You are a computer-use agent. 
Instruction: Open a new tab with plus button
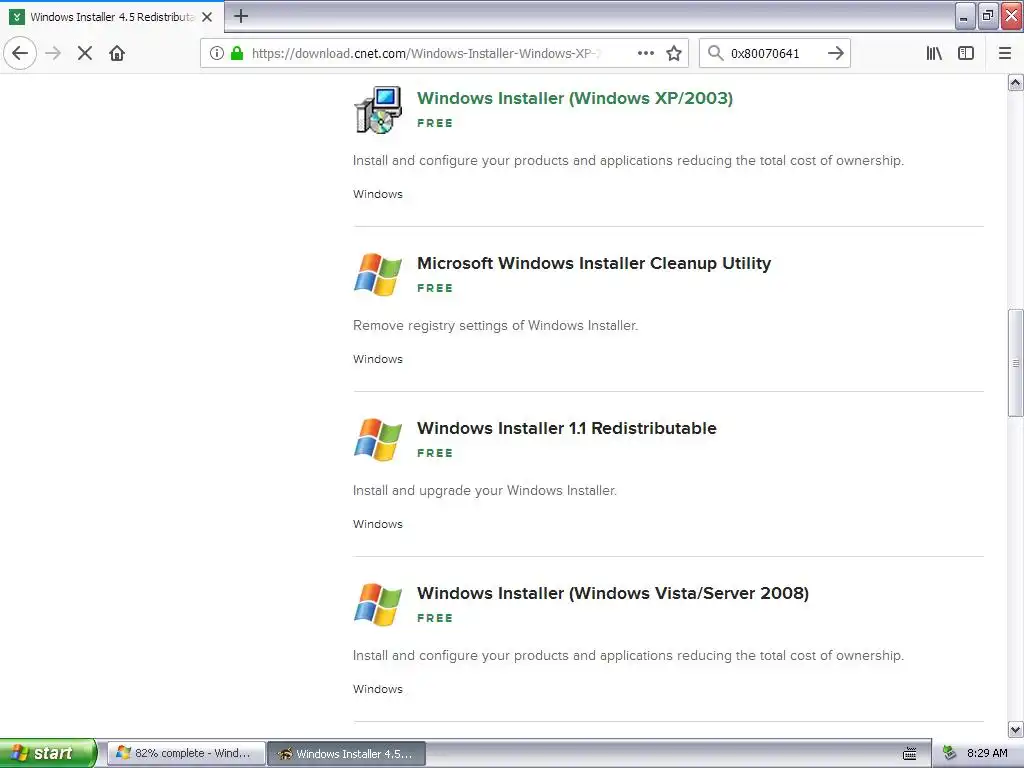point(241,16)
